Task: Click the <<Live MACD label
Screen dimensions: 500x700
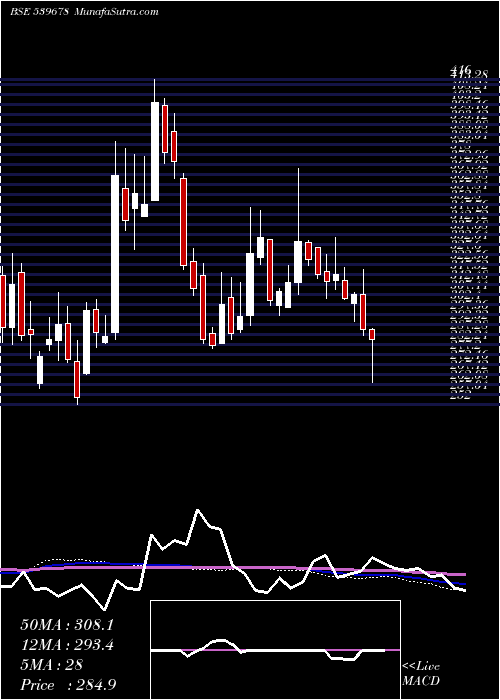Action: (x=421, y=674)
